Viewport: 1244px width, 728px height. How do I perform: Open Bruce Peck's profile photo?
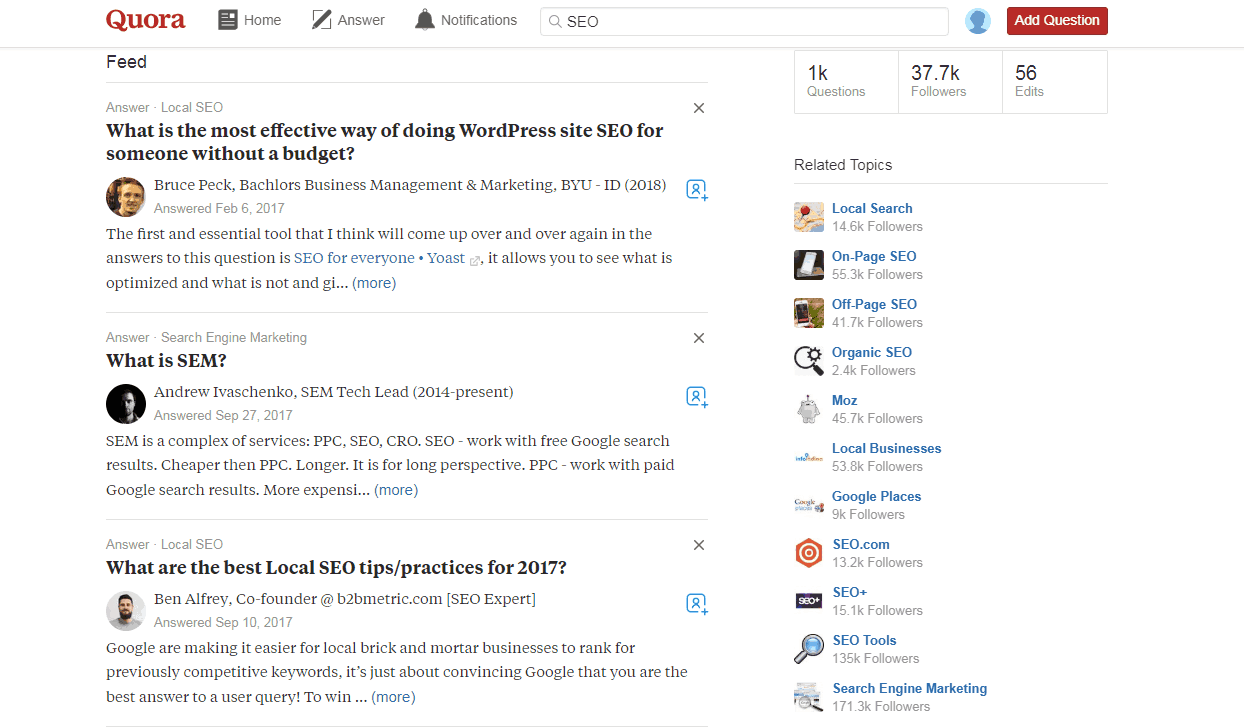[126, 197]
